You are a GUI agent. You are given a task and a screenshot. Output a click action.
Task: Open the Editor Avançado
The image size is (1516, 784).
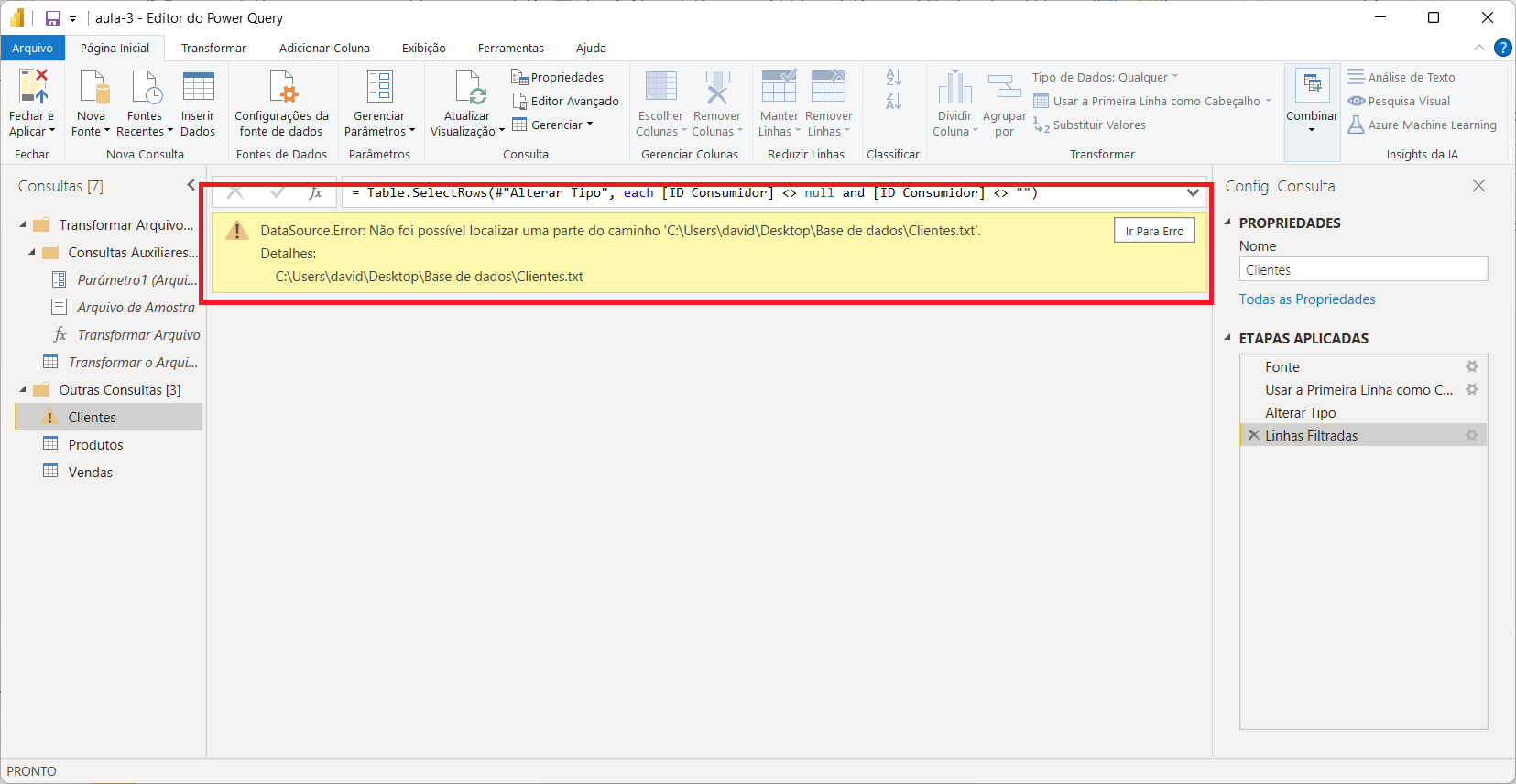[x=565, y=101]
